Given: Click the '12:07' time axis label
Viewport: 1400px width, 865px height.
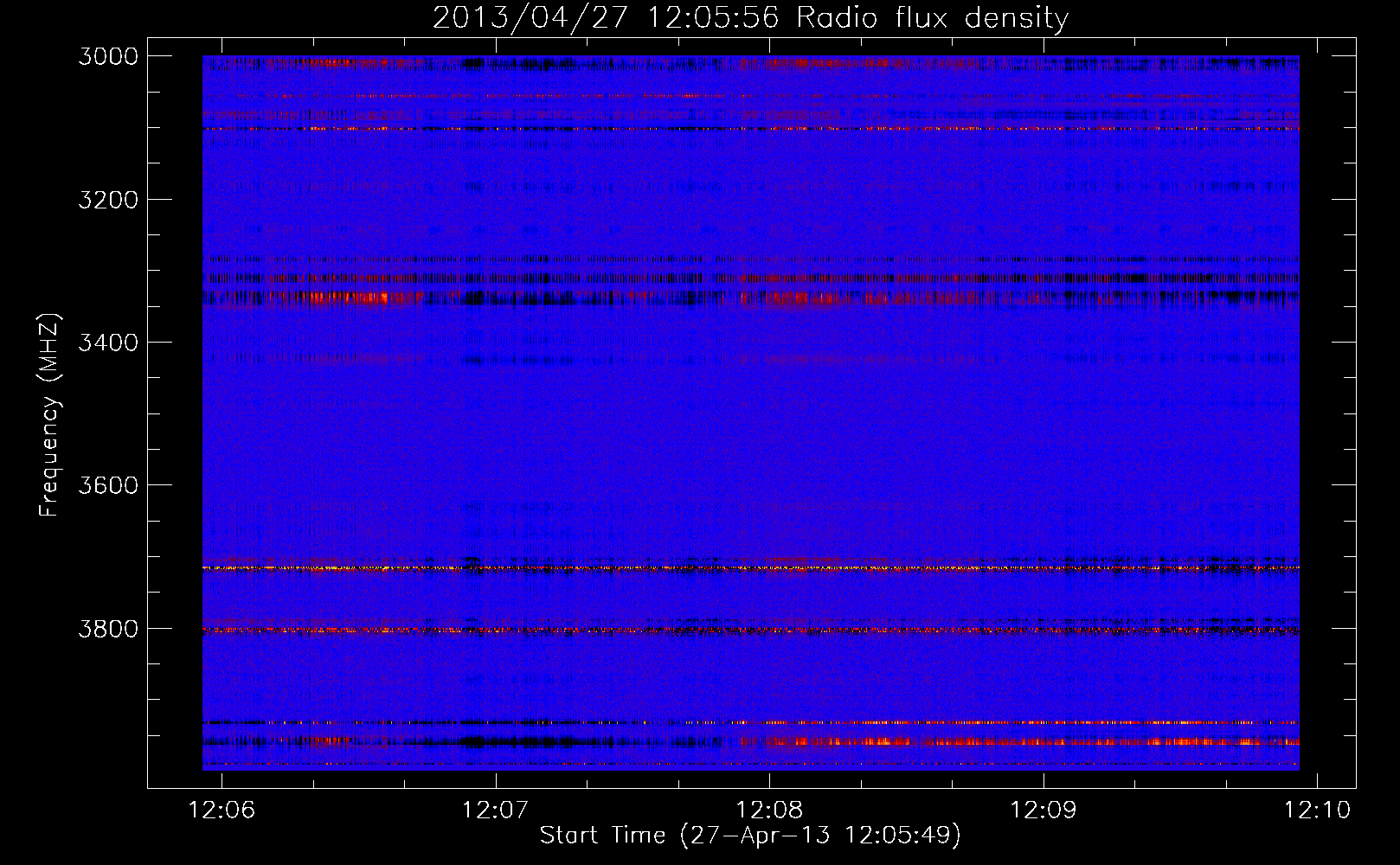Looking at the screenshot, I should (x=496, y=811).
